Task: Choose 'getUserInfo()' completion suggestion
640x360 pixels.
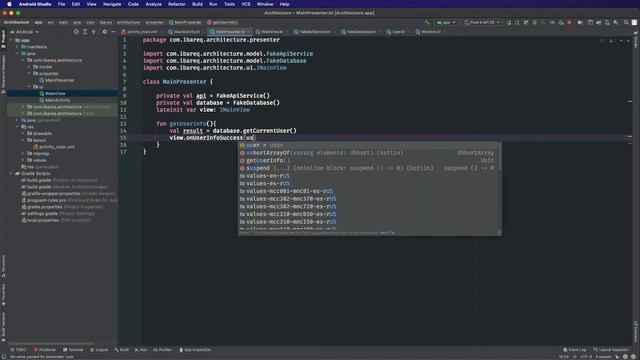Action: [369, 160]
